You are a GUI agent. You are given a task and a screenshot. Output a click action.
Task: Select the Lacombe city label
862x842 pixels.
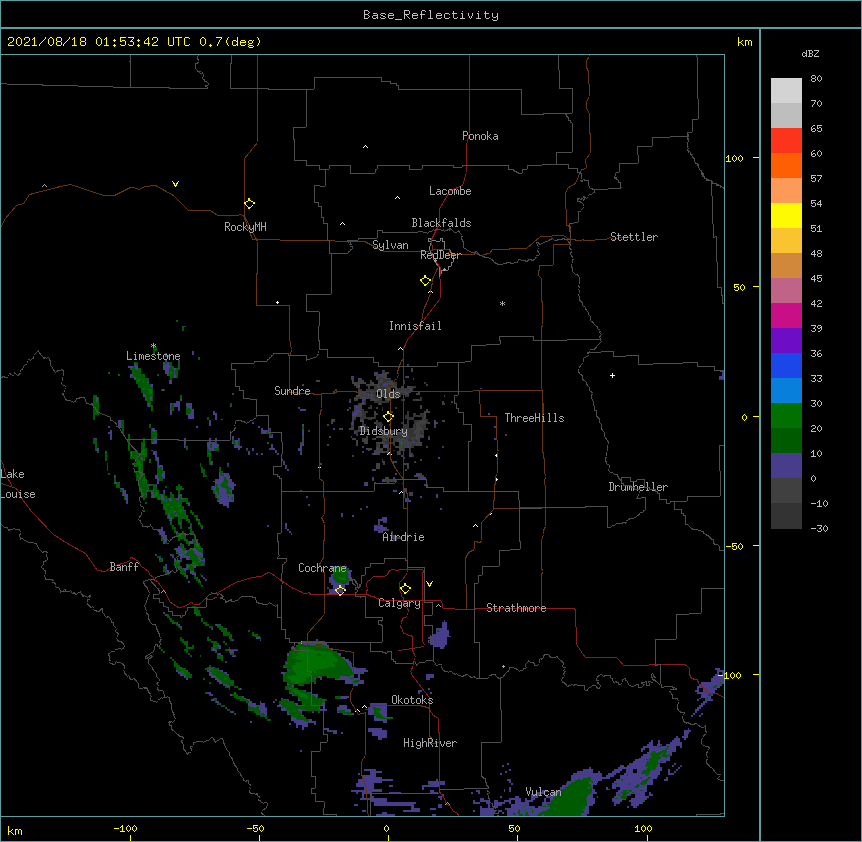tap(450, 191)
